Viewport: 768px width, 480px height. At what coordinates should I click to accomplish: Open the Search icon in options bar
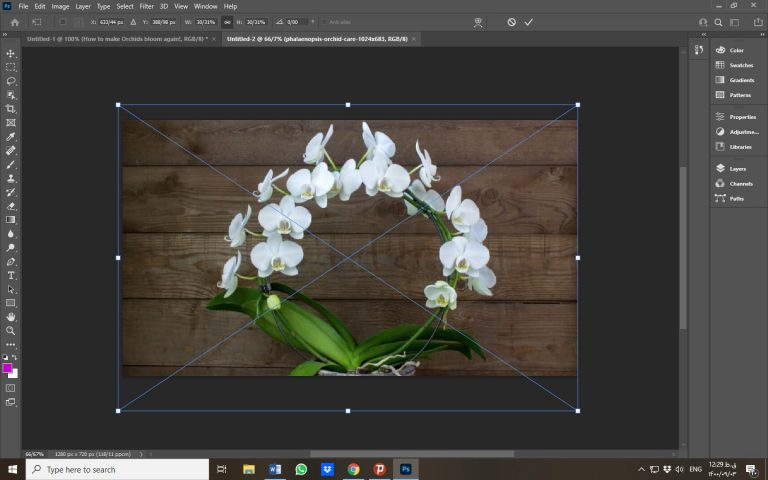[x=718, y=22]
